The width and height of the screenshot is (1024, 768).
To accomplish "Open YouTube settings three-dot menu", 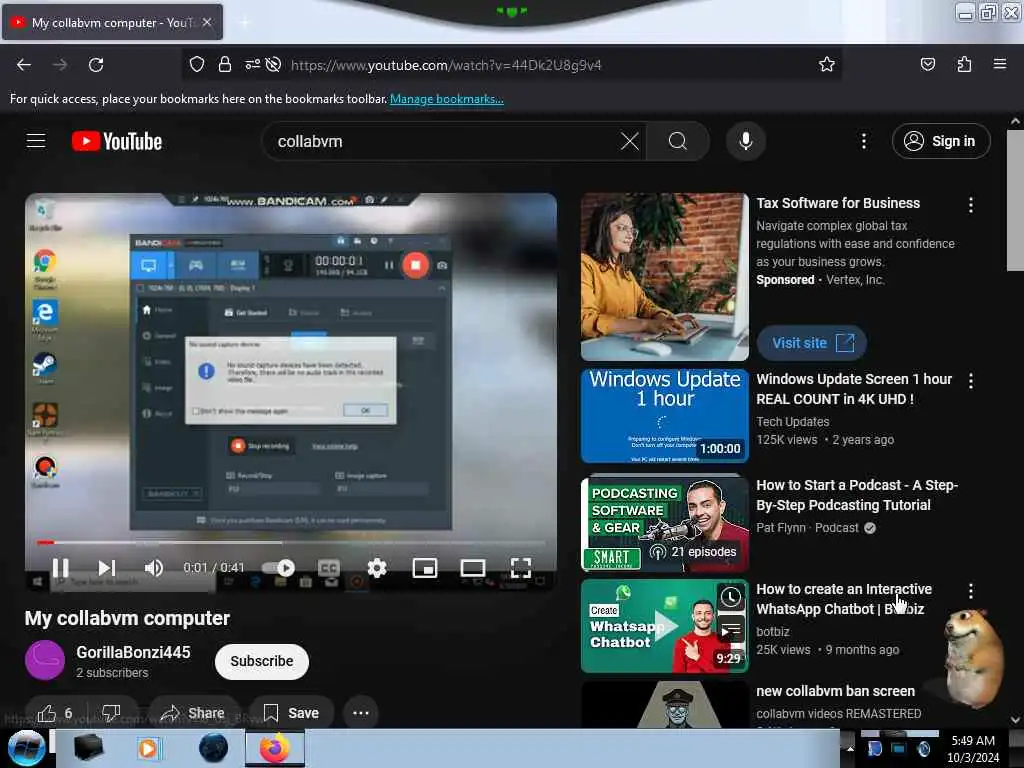I will click(x=864, y=141).
